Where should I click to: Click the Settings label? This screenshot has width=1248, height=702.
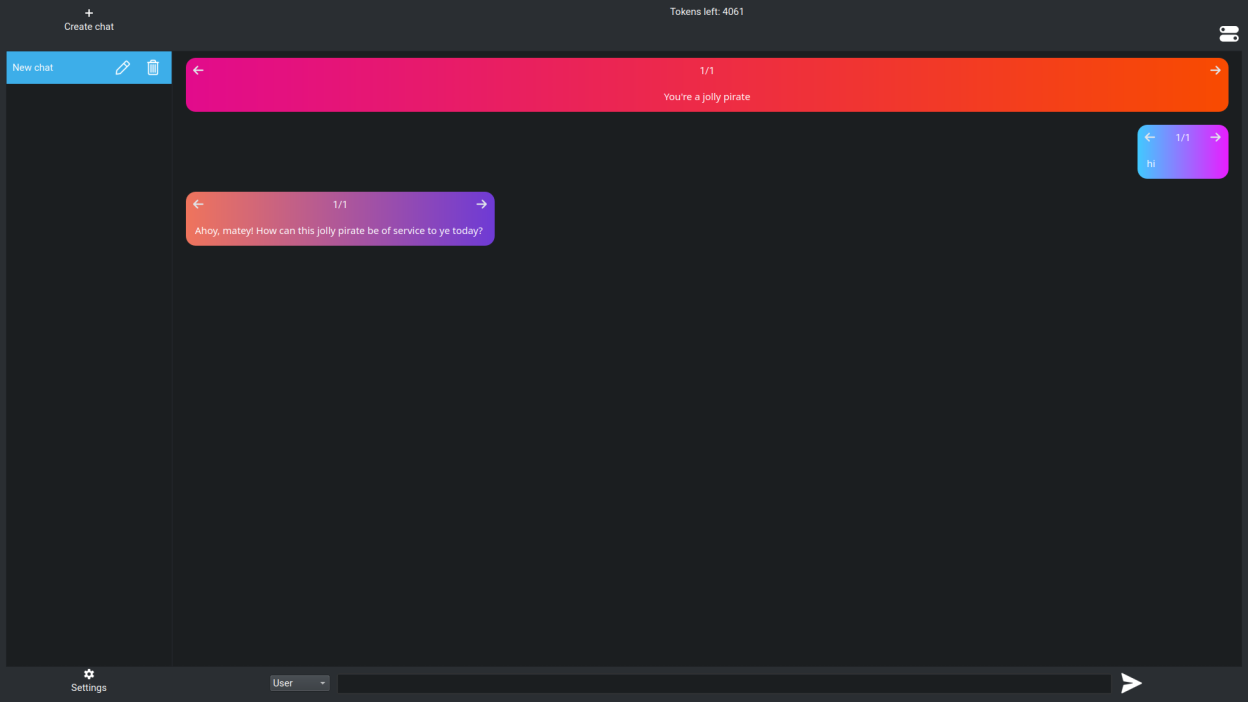pyautogui.click(x=89, y=688)
